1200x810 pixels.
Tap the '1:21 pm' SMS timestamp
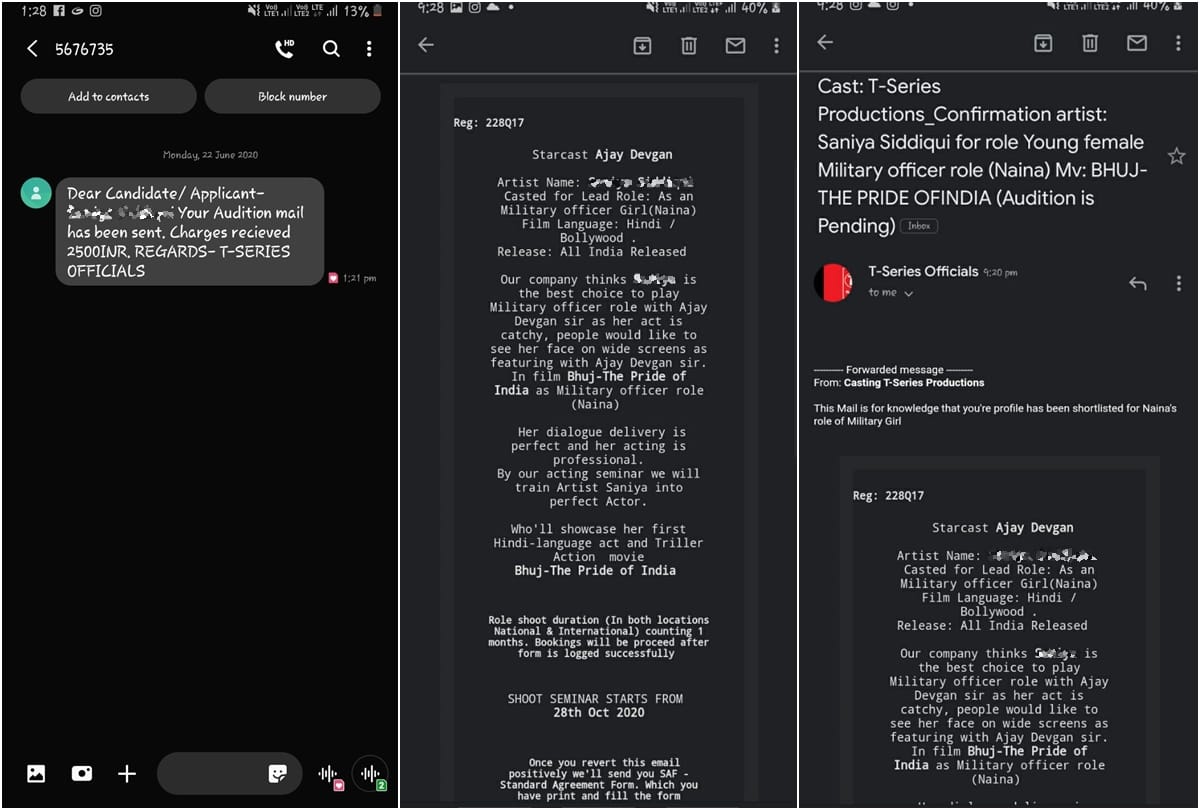pyautogui.click(x=359, y=278)
